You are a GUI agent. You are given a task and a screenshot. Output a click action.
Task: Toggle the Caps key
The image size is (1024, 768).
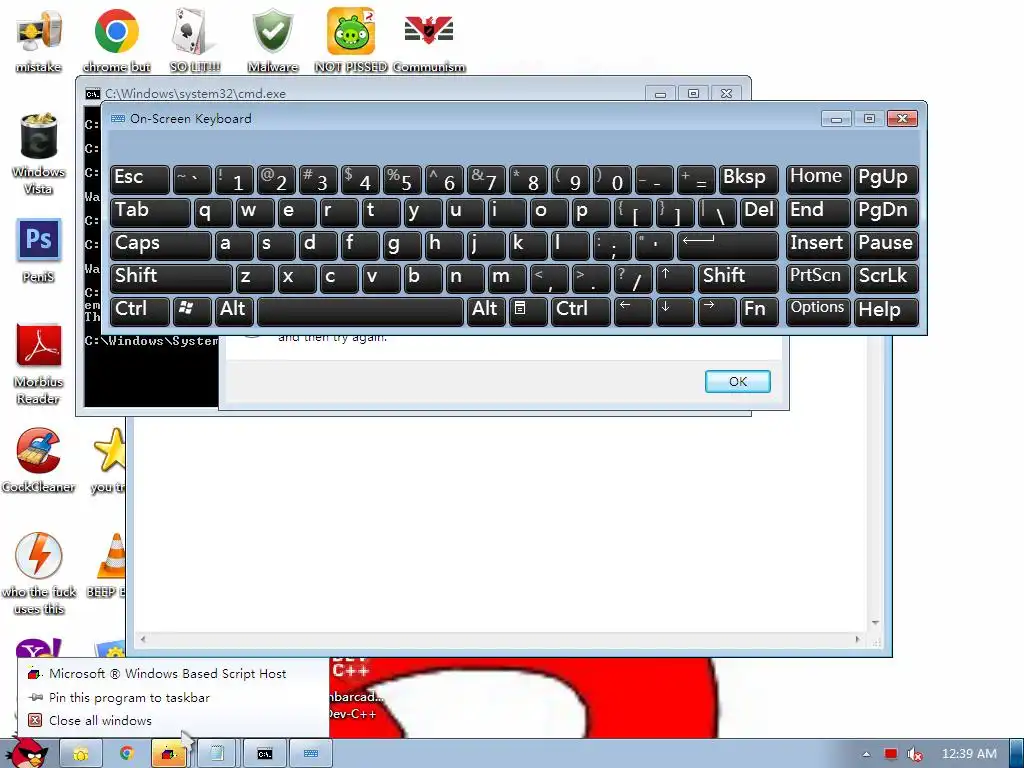(x=160, y=245)
